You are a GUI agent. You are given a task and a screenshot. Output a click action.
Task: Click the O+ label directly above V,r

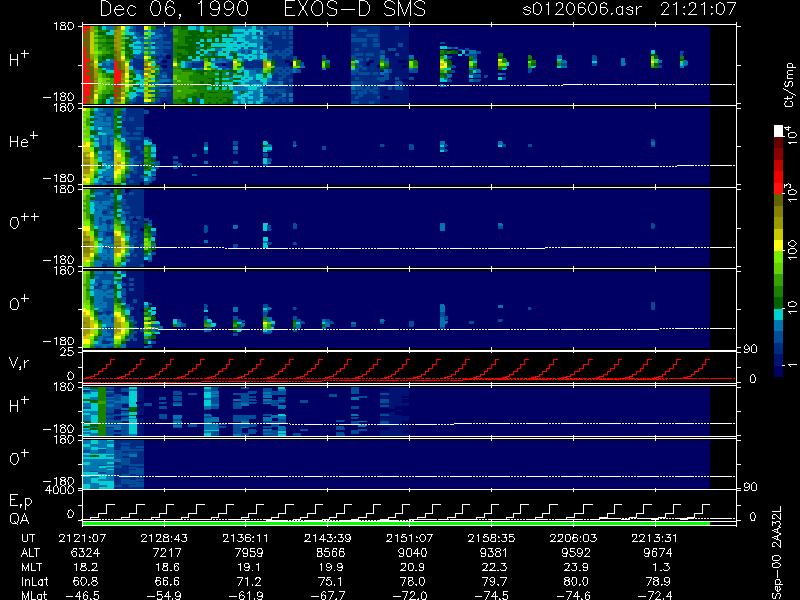coord(19,304)
